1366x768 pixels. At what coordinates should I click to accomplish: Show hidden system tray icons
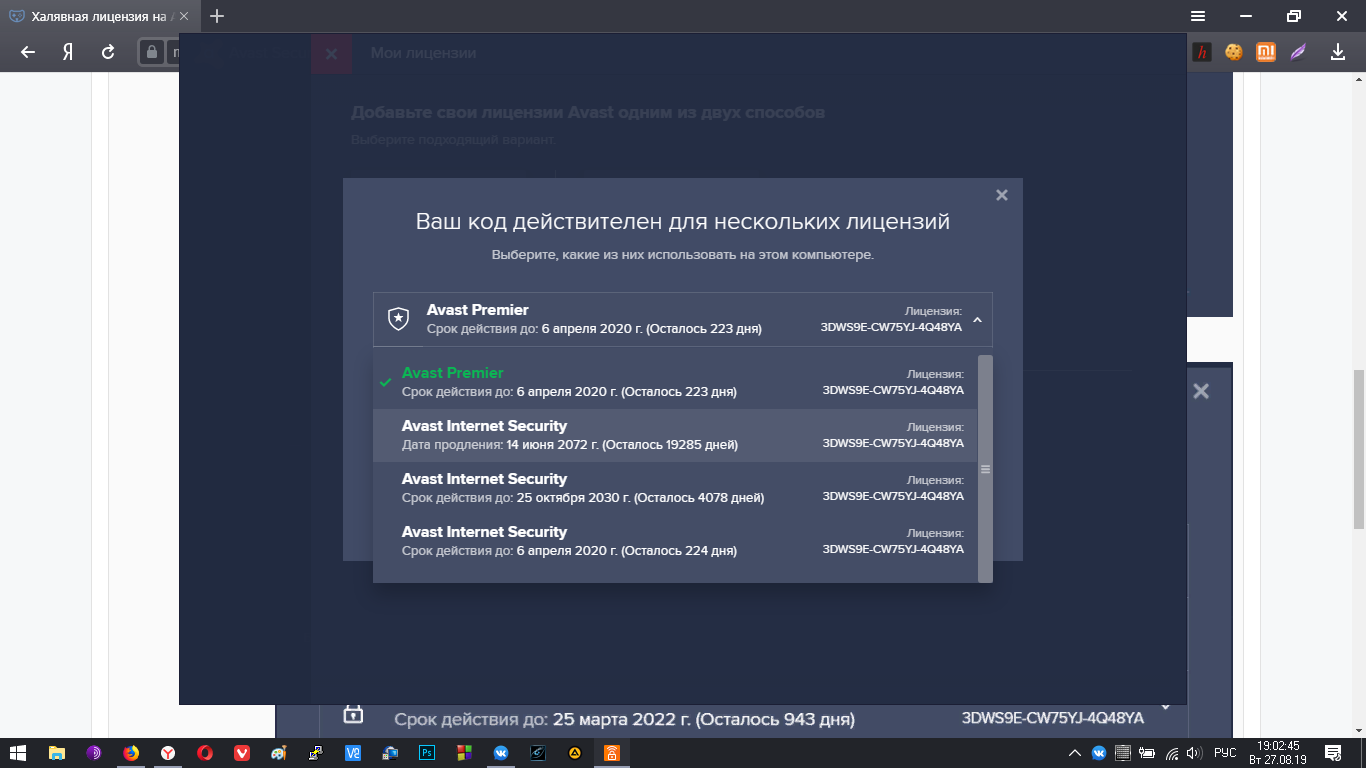pyautogui.click(x=1075, y=753)
